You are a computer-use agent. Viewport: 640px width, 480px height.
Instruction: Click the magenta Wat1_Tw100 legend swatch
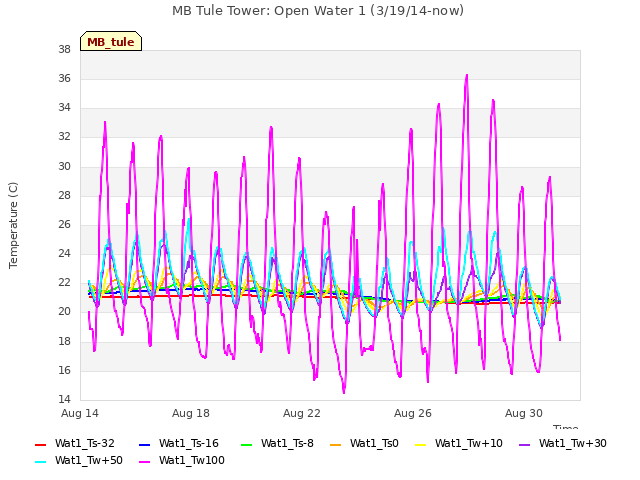[144, 462]
